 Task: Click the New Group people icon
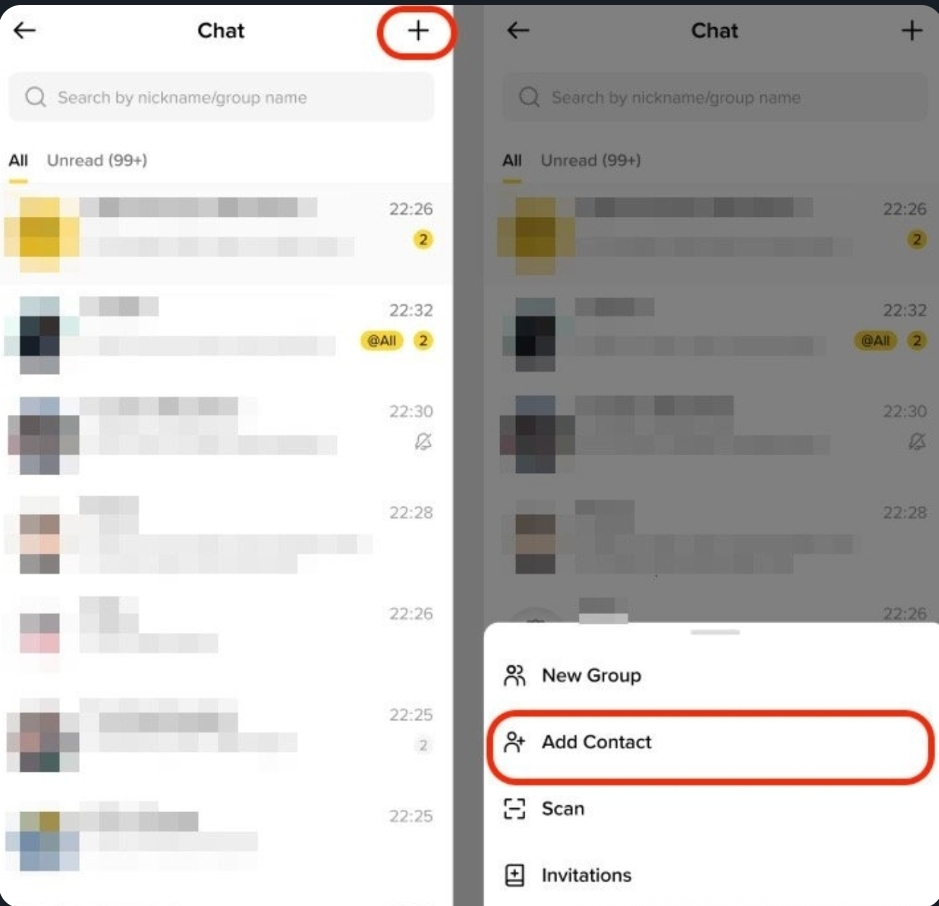tap(514, 675)
